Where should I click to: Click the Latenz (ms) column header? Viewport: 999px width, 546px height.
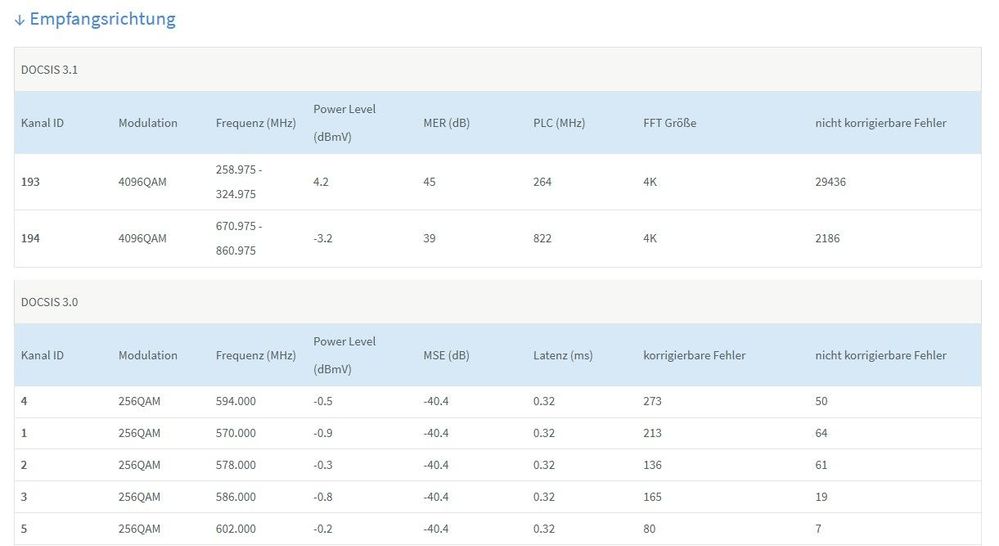[x=562, y=355]
